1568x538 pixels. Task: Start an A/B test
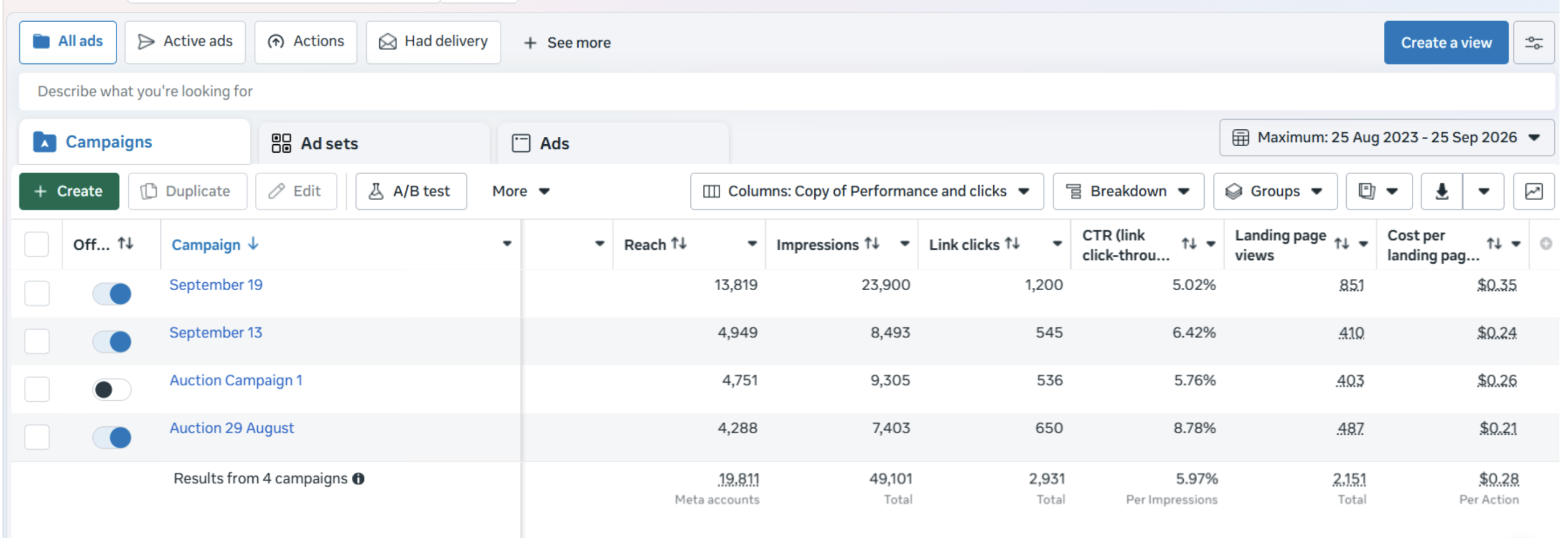click(411, 191)
